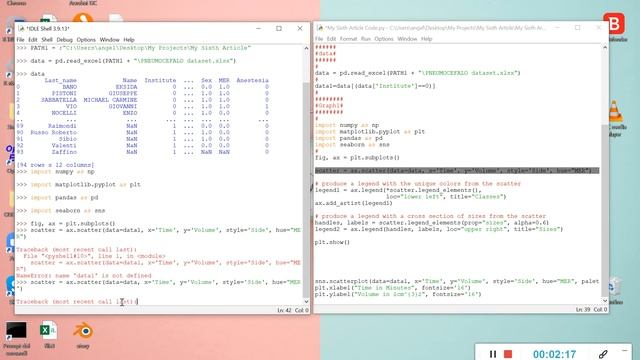The width and height of the screenshot is (640, 360).
Task: Open Window menu in IDLE Shell window
Action: (x=109, y=40)
